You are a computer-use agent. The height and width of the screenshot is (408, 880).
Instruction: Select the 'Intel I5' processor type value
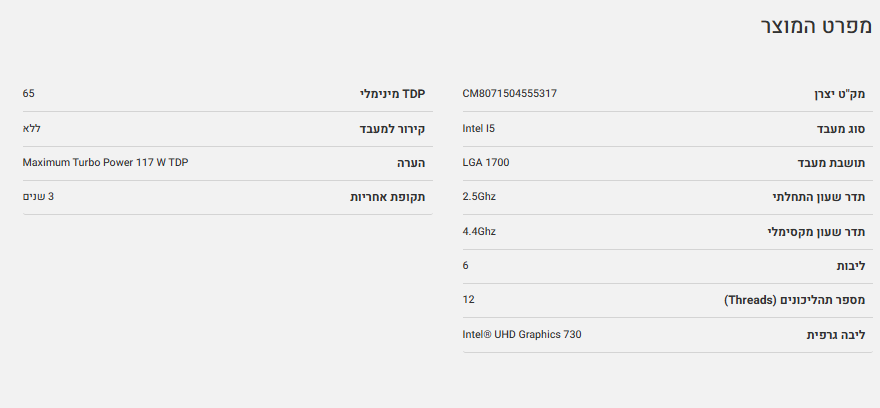(x=478, y=128)
